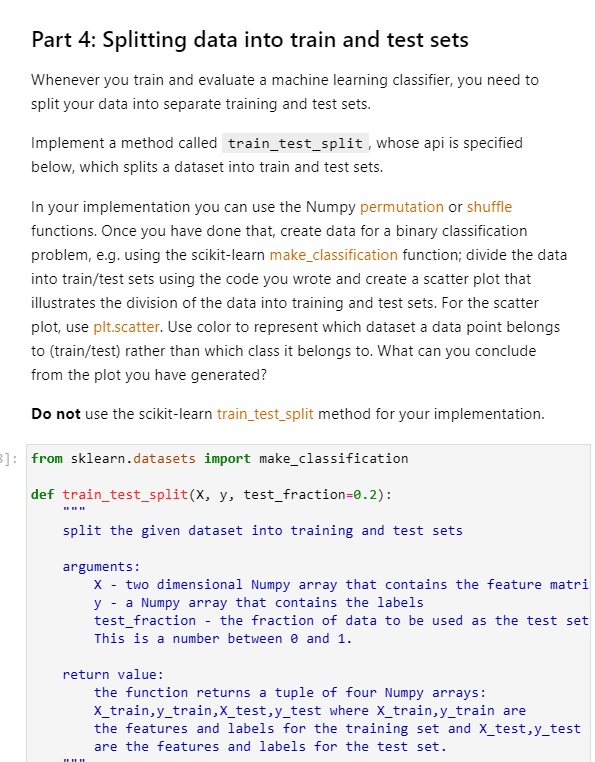595x762 pixels.
Task: Place cursor in the sklearn.datasets import line
Action: coord(220,459)
